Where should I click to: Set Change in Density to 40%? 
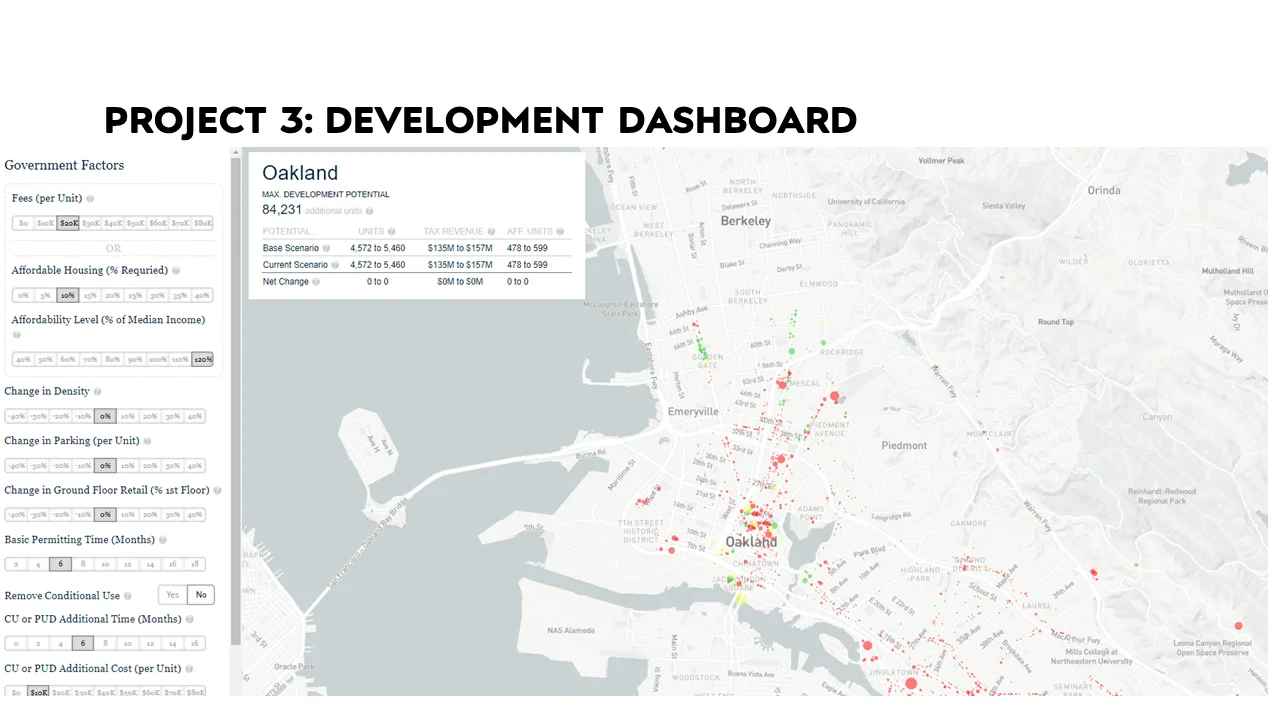(195, 416)
